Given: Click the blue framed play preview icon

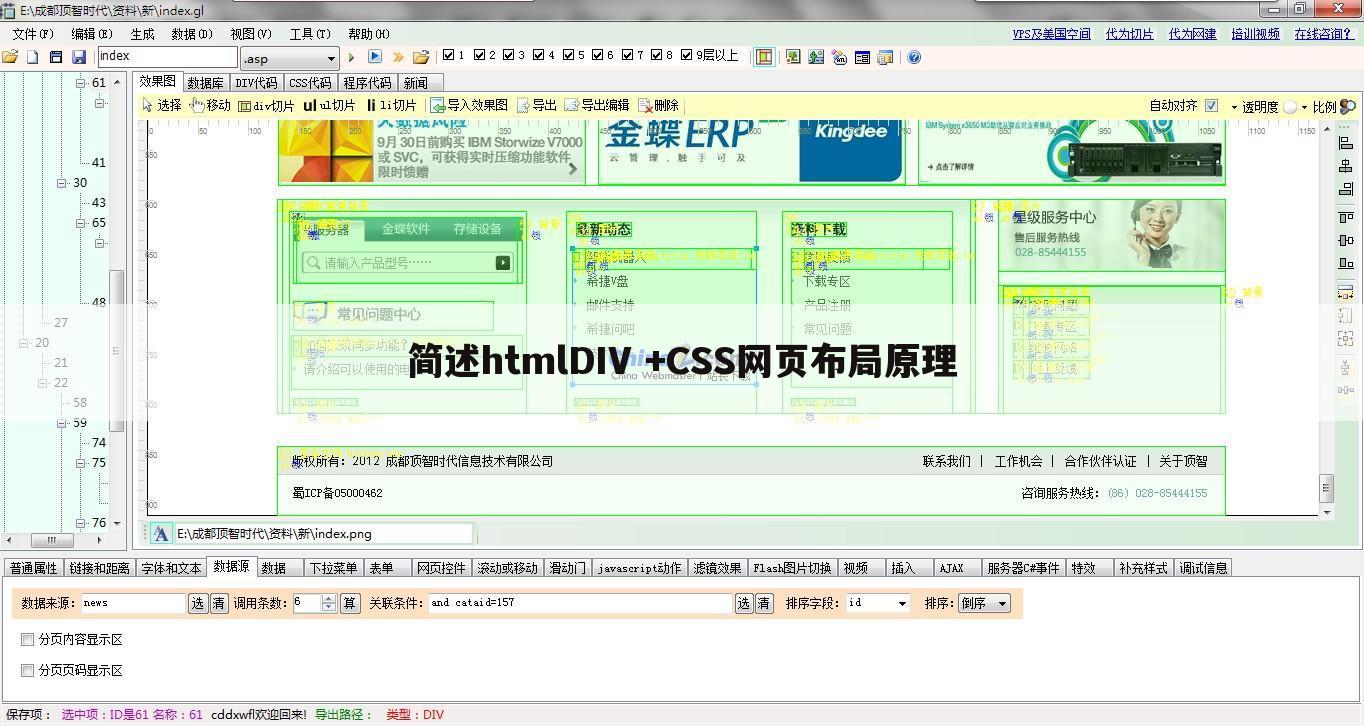Looking at the screenshot, I should pos(375,57).
